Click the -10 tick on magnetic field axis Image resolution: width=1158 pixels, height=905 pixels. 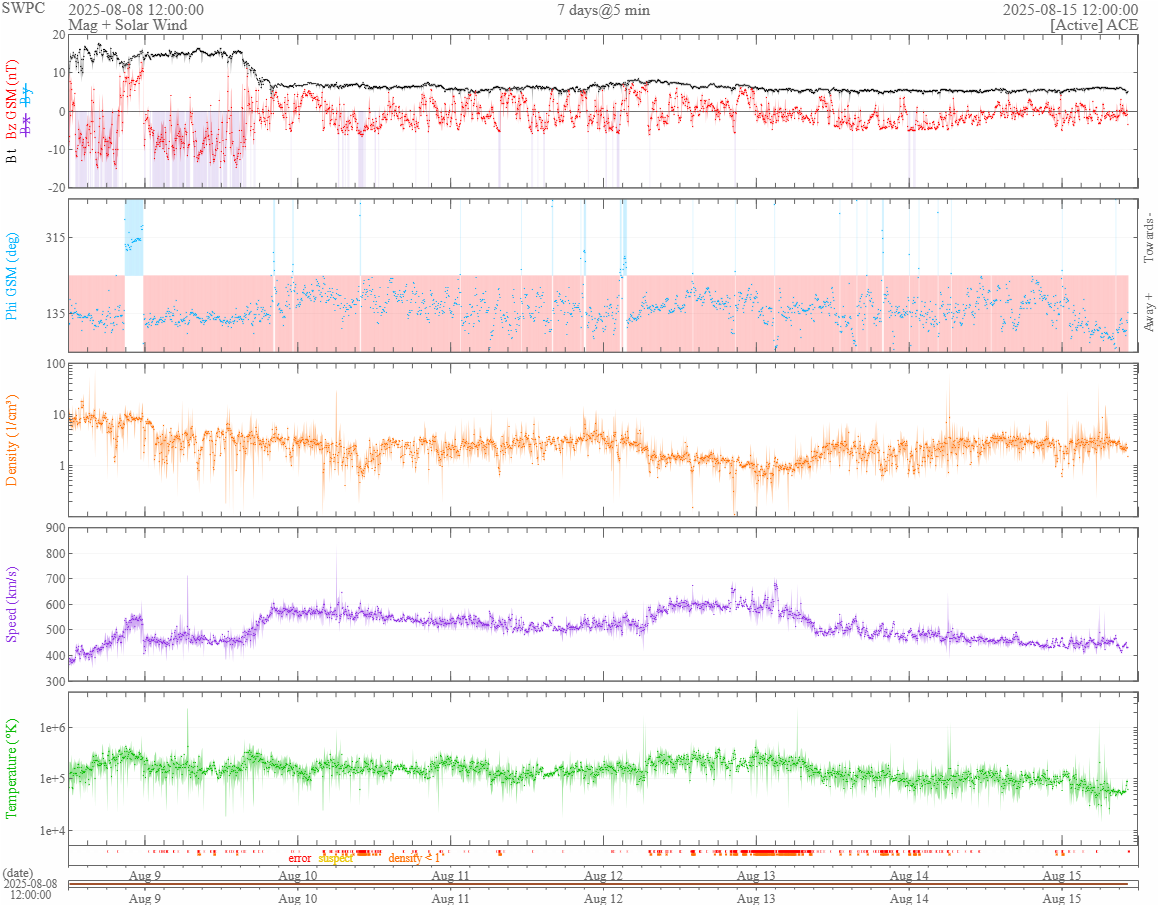click(x=56, y=149)
